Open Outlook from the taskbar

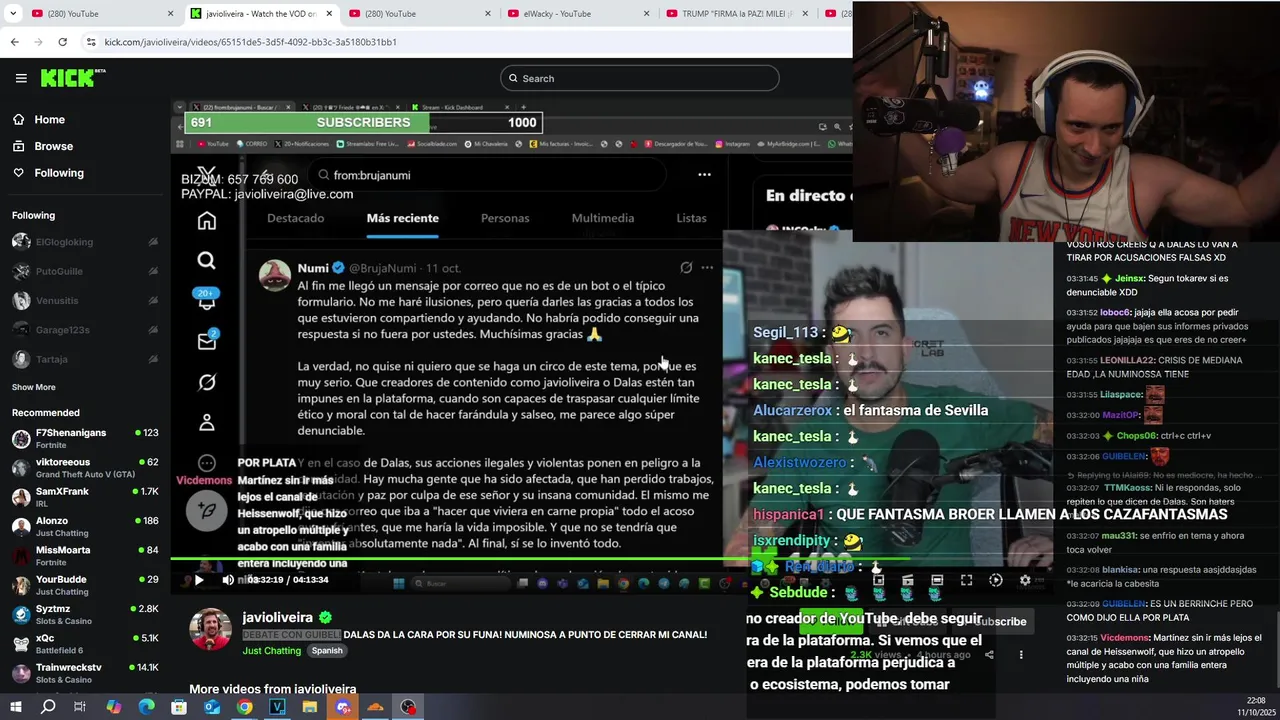[211, 707]
